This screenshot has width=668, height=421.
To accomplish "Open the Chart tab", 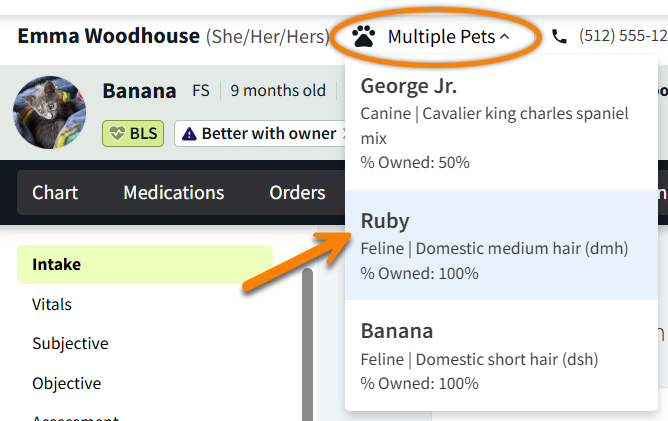I will pyautogui.click(x=55, y=192).
